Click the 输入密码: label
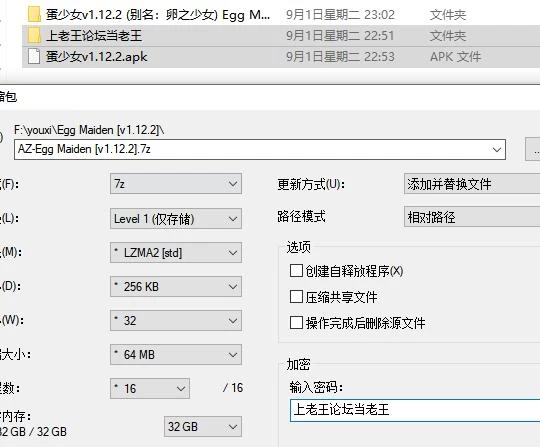Viewport: 540px width, 447px height. pos(316,387)
